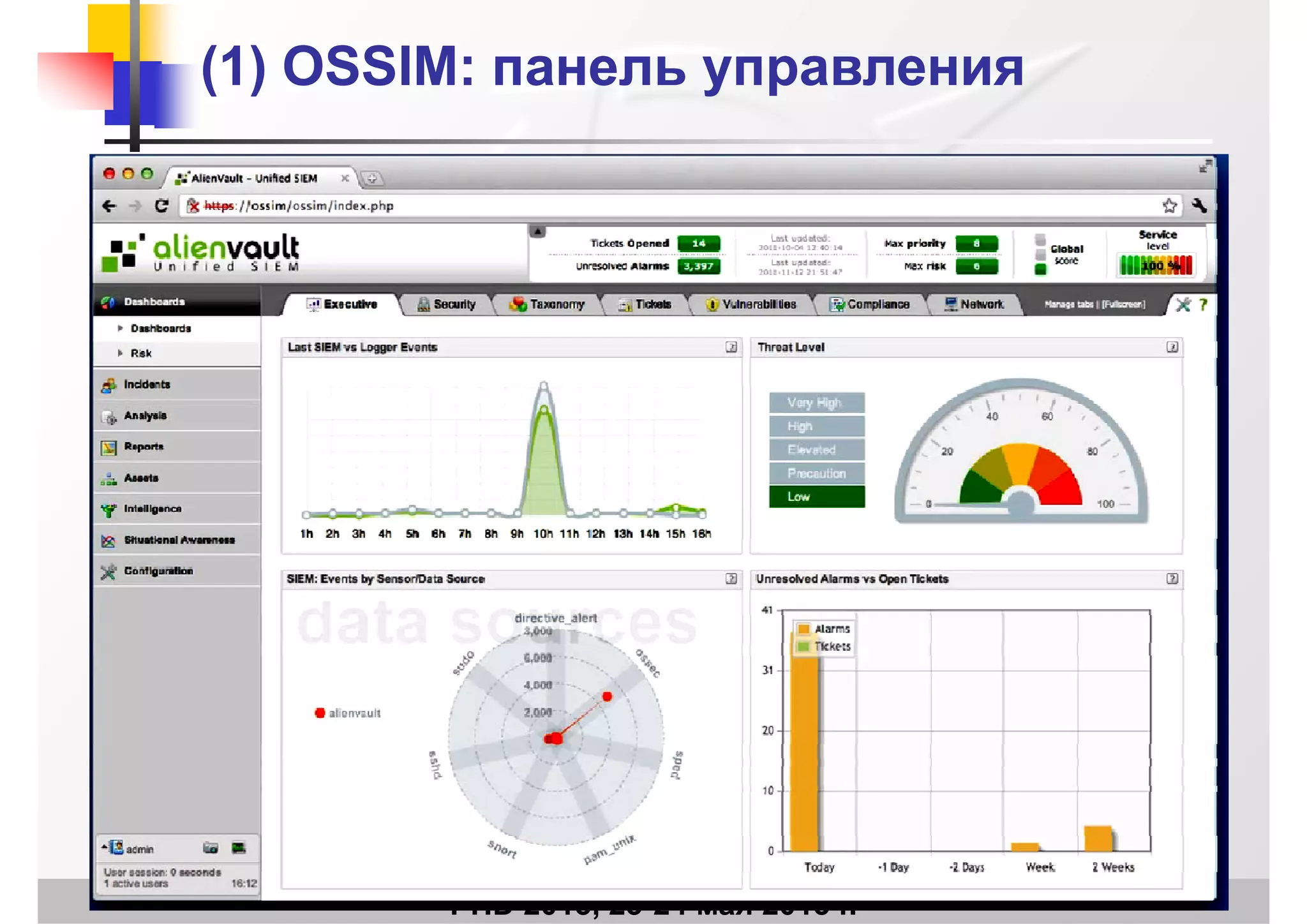Click the Manage tabs link

pos(1070,304)
